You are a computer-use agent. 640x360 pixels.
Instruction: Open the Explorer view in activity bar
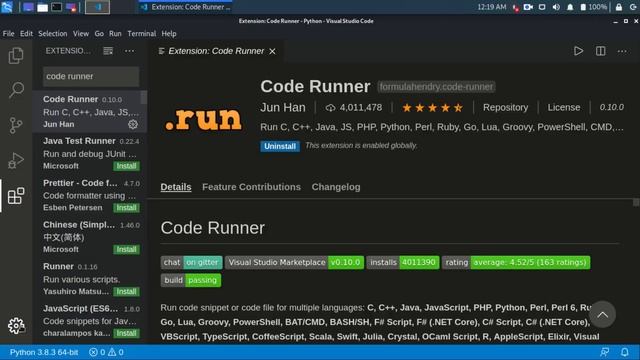pos(16,56)
